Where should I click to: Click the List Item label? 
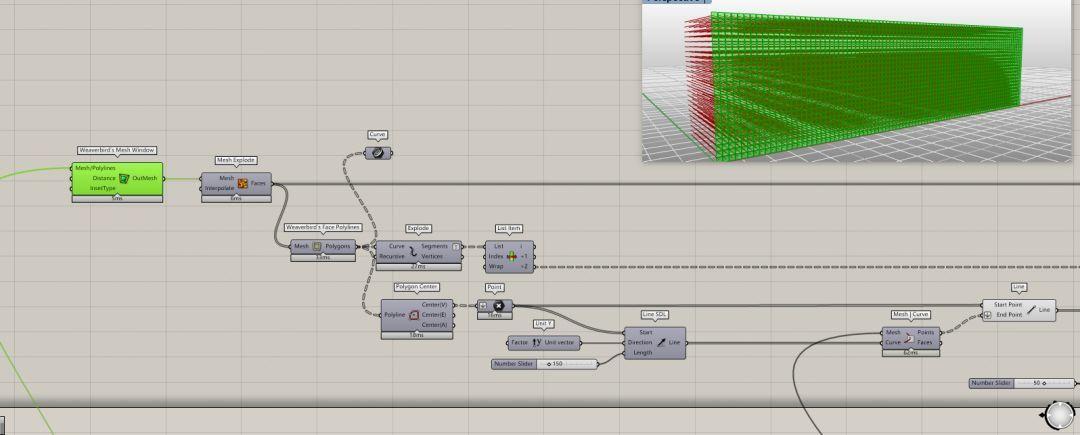(x=509, y=228)
